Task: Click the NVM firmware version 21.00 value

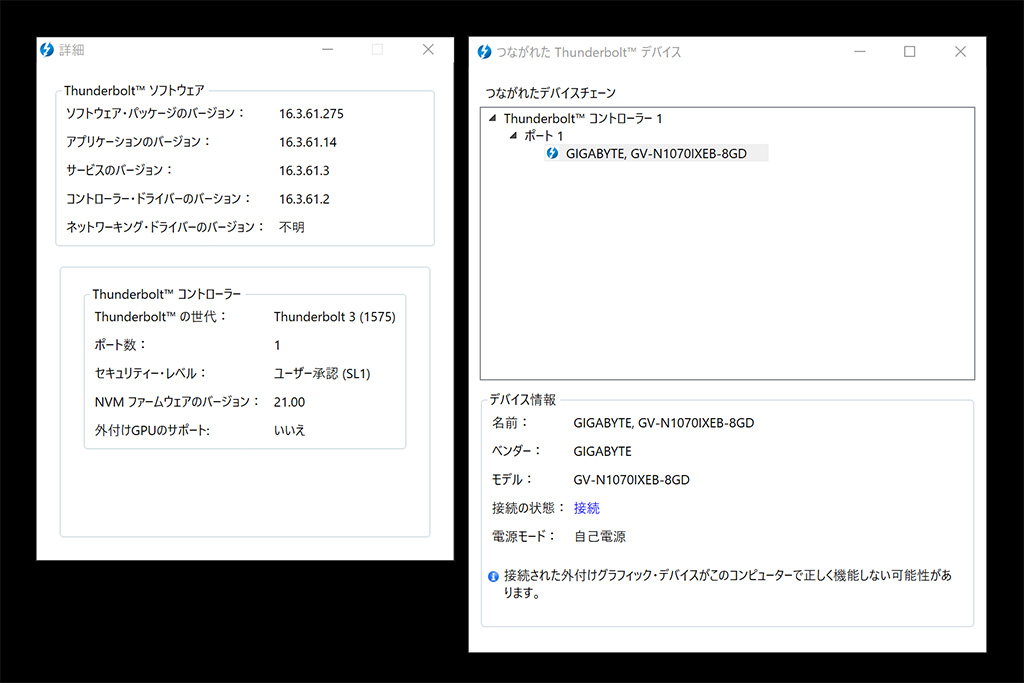Action: pyautogui.click(x=289, y=402)
